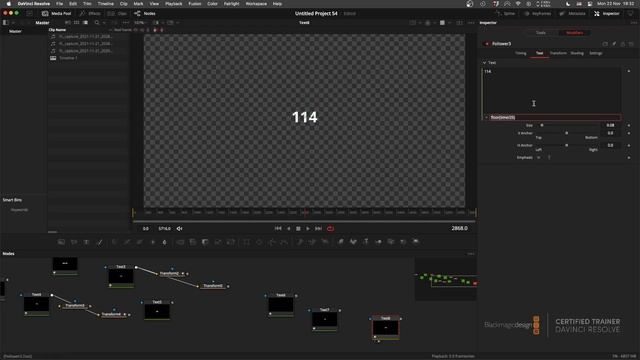Screen dimensions: 640x360
Task: Select the Tools tab in Inspector
Action: pyautogui.click(x=541, y=33)
